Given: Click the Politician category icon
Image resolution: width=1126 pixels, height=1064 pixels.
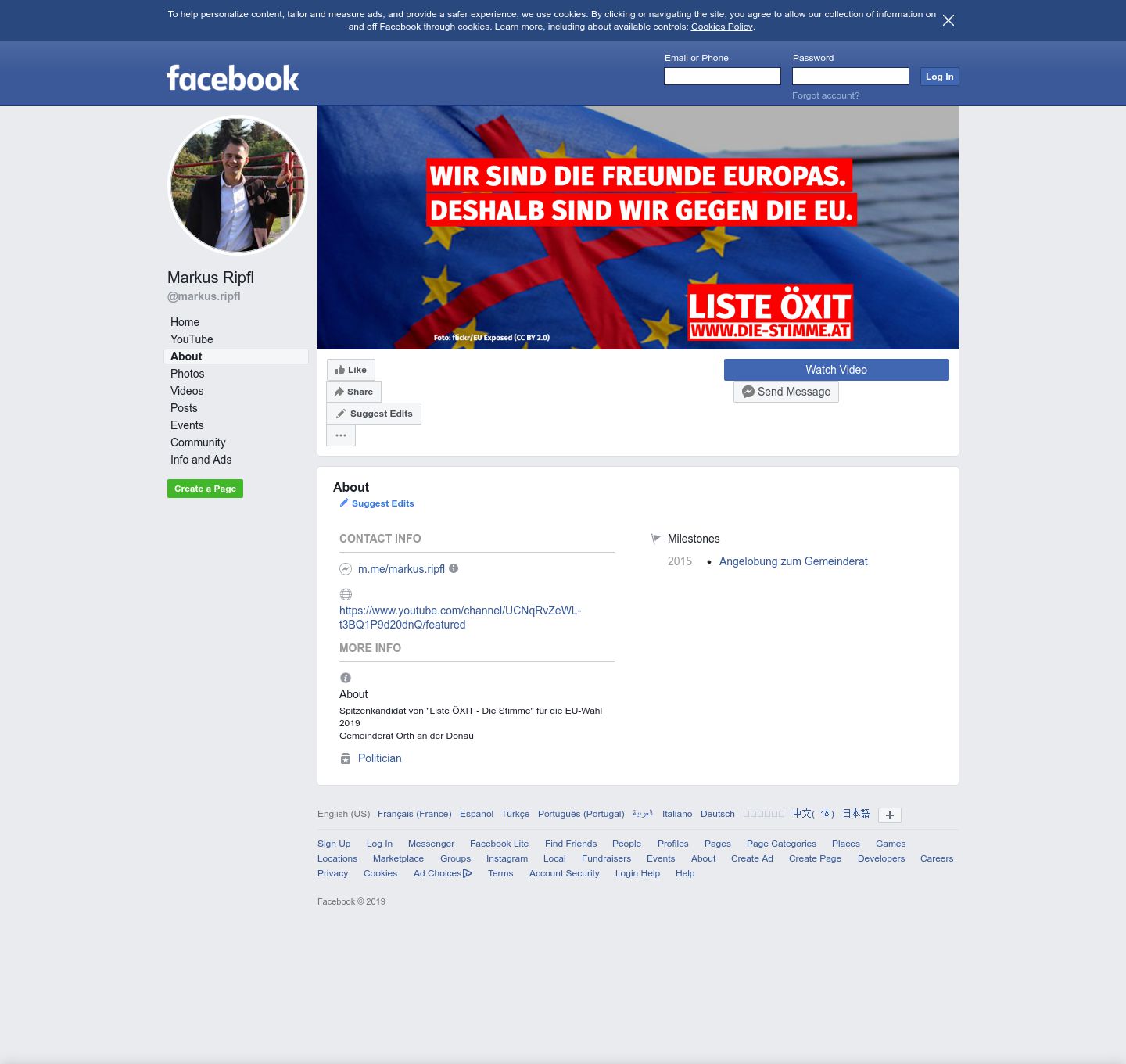Looking at the screenshot, I should [x=346, y=758].
